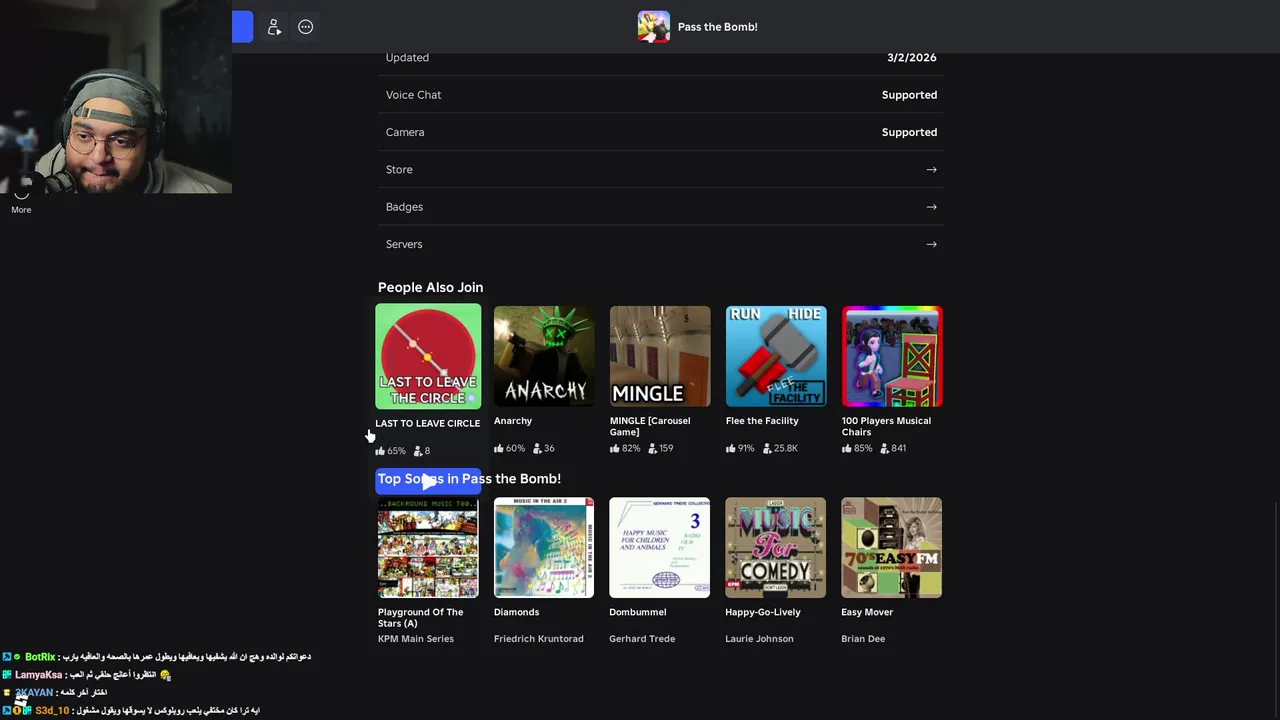Click the thumbs-up icon beside 60%
The image size is (1280, 720).
tap(499, 448)
